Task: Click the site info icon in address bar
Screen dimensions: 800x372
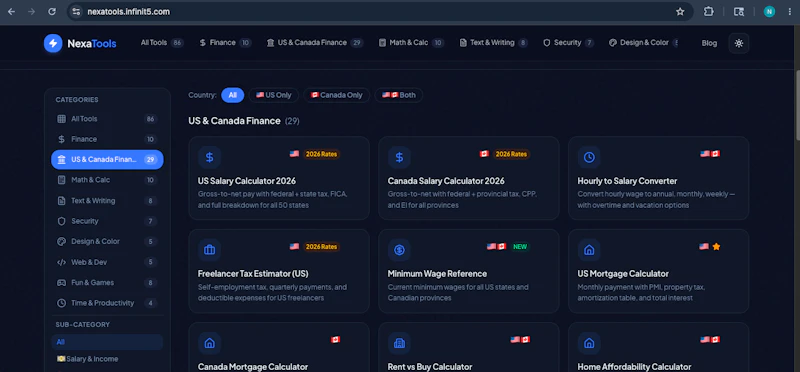Action: [x=76, y=12]
